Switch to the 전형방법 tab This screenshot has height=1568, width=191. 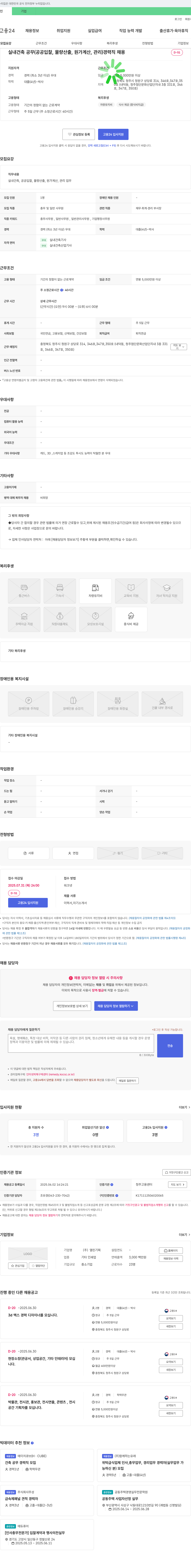[x=148, y=43]
